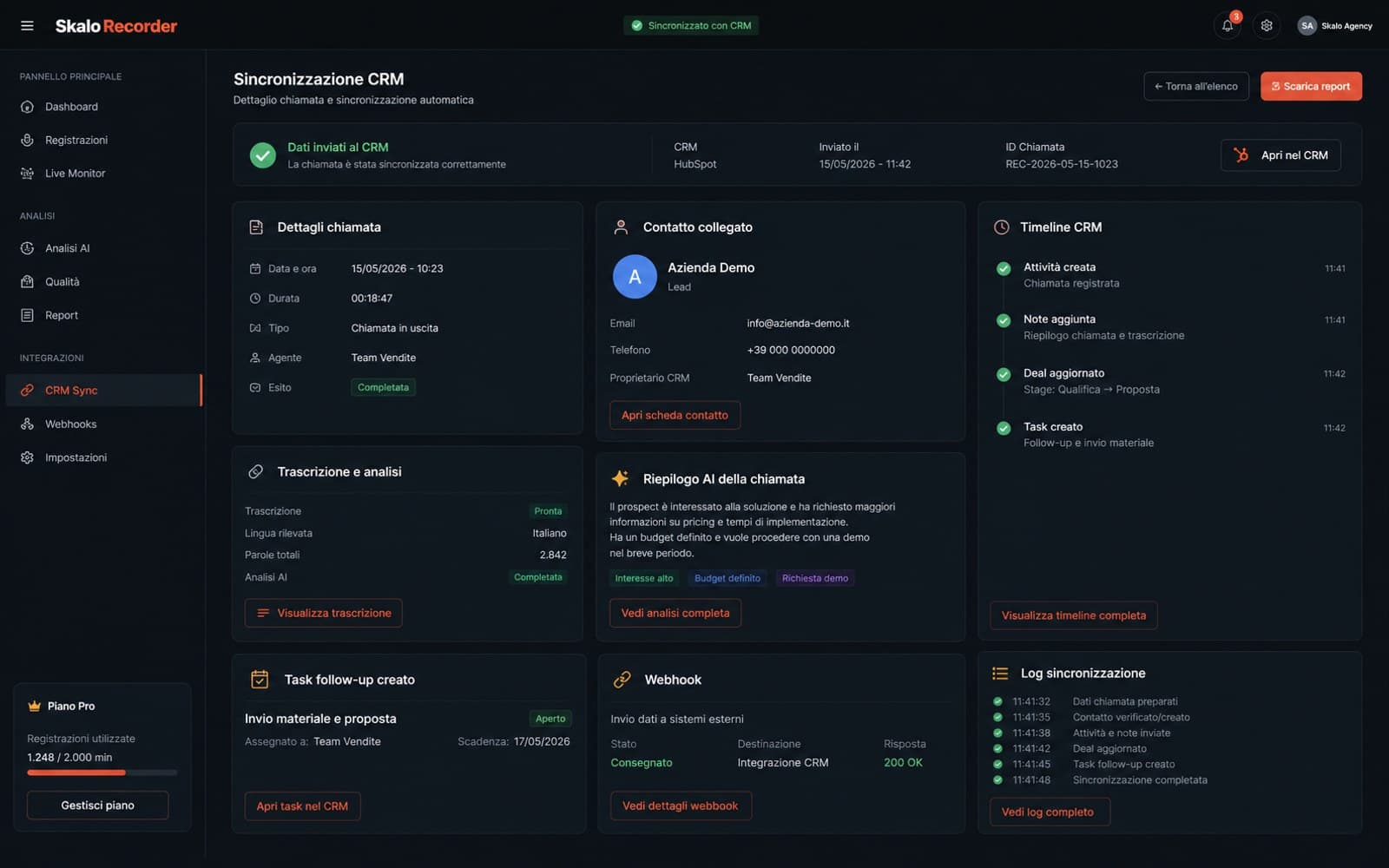Click the Dettagli chiamata document icon
The width and height of the screenshot is (1389, 868).
point(256,227)
